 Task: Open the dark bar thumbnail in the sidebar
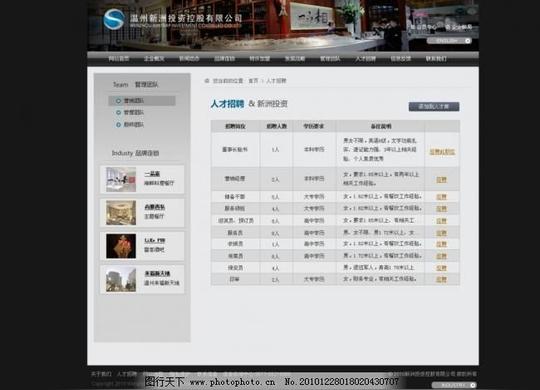(x=121, y=246)
